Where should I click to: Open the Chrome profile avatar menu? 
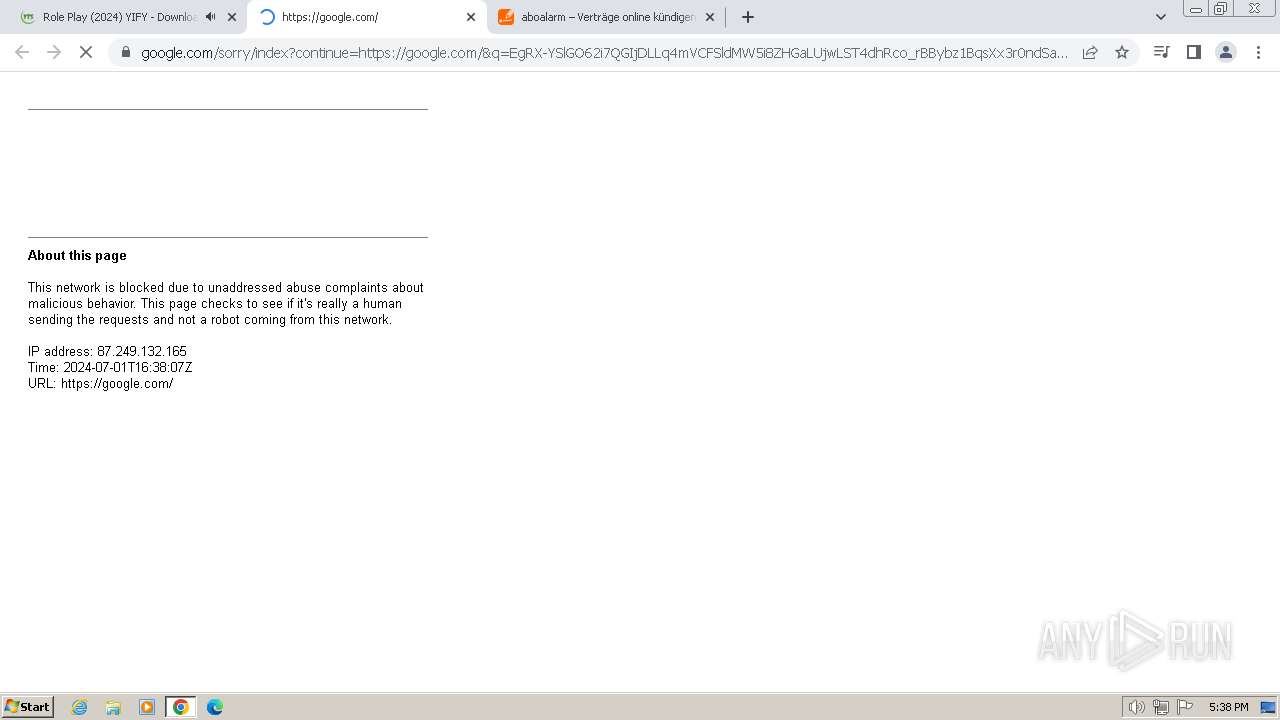click(1226, 52)
